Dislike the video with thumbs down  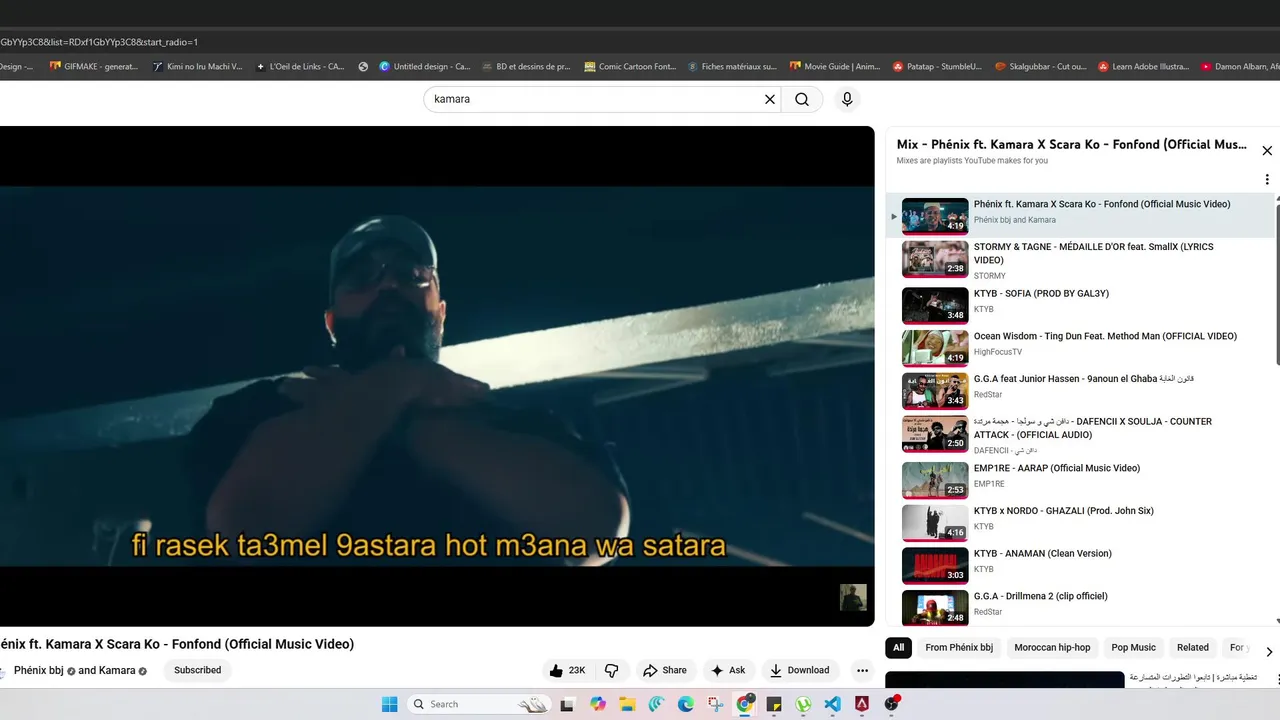pos(612,670)
